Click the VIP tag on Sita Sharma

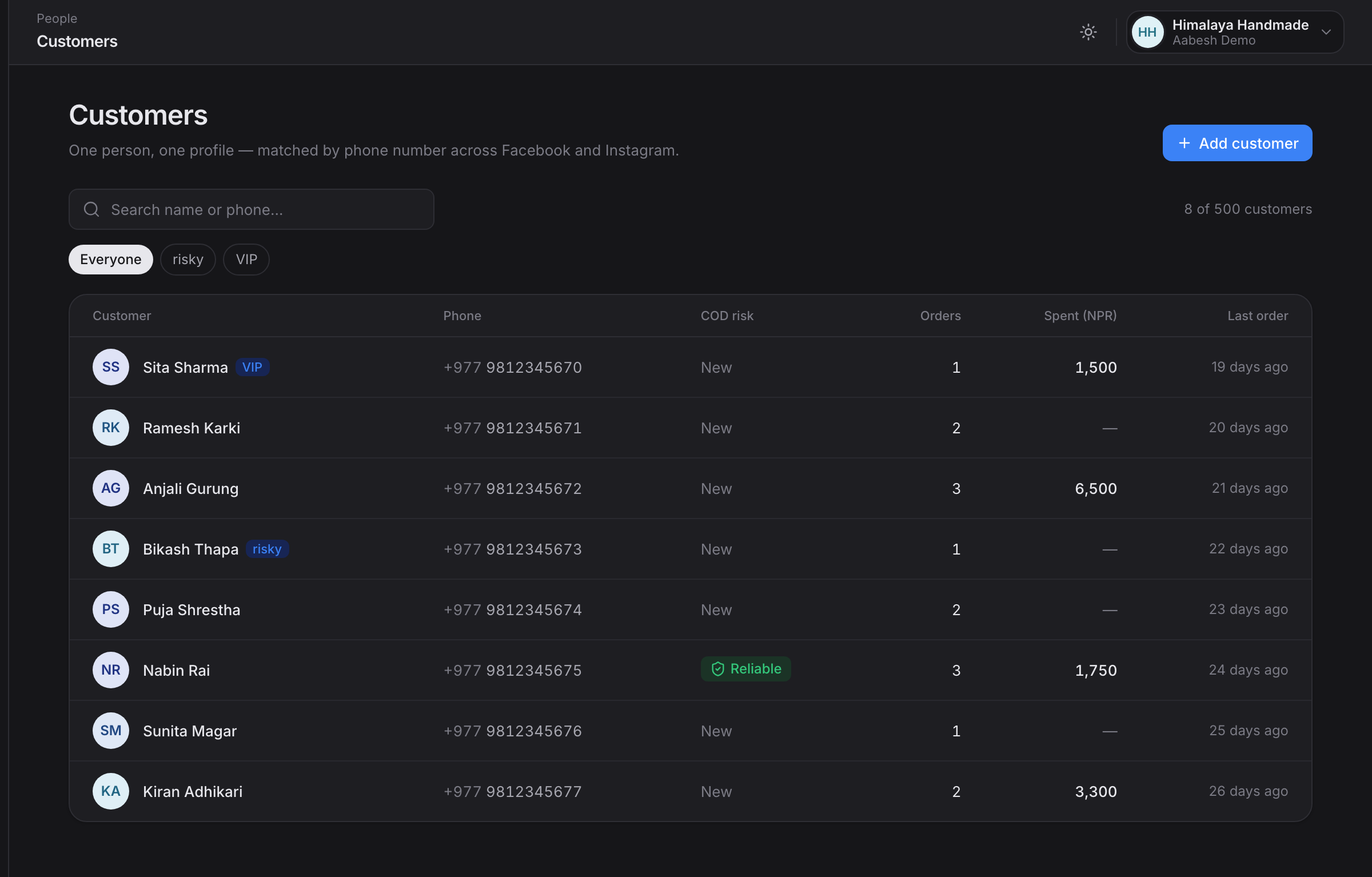(x=252, y=367)
